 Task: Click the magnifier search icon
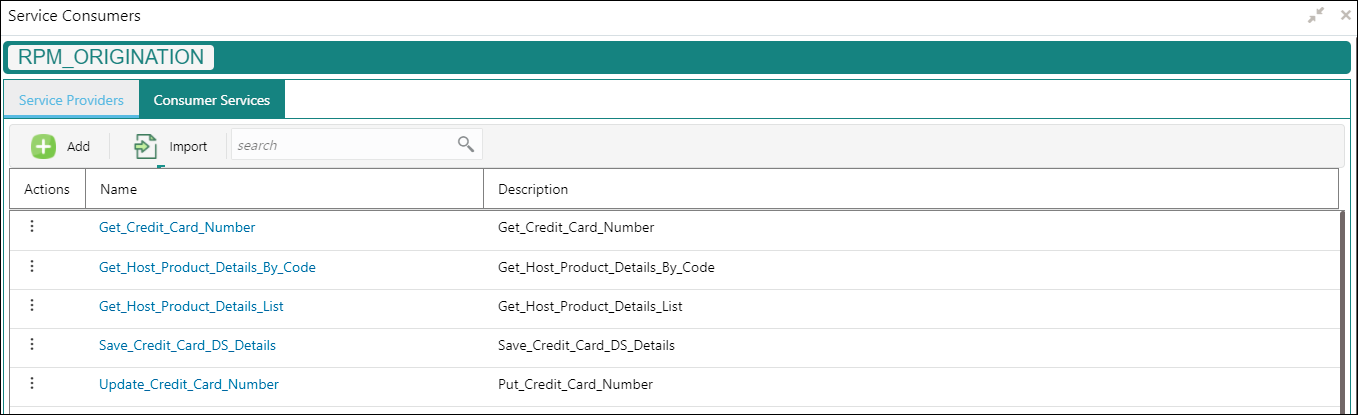point(465,144)
